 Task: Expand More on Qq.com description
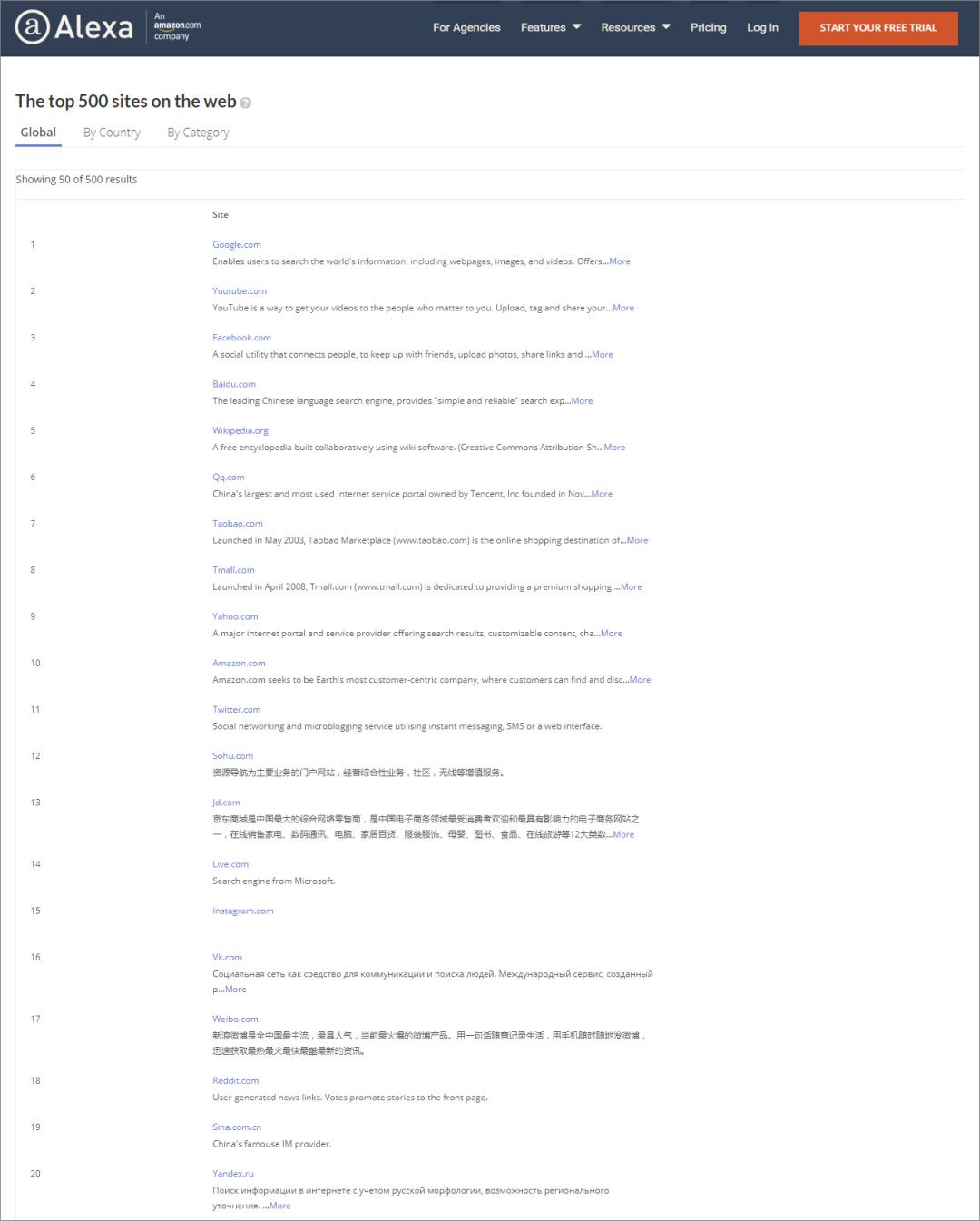(602, 494)
